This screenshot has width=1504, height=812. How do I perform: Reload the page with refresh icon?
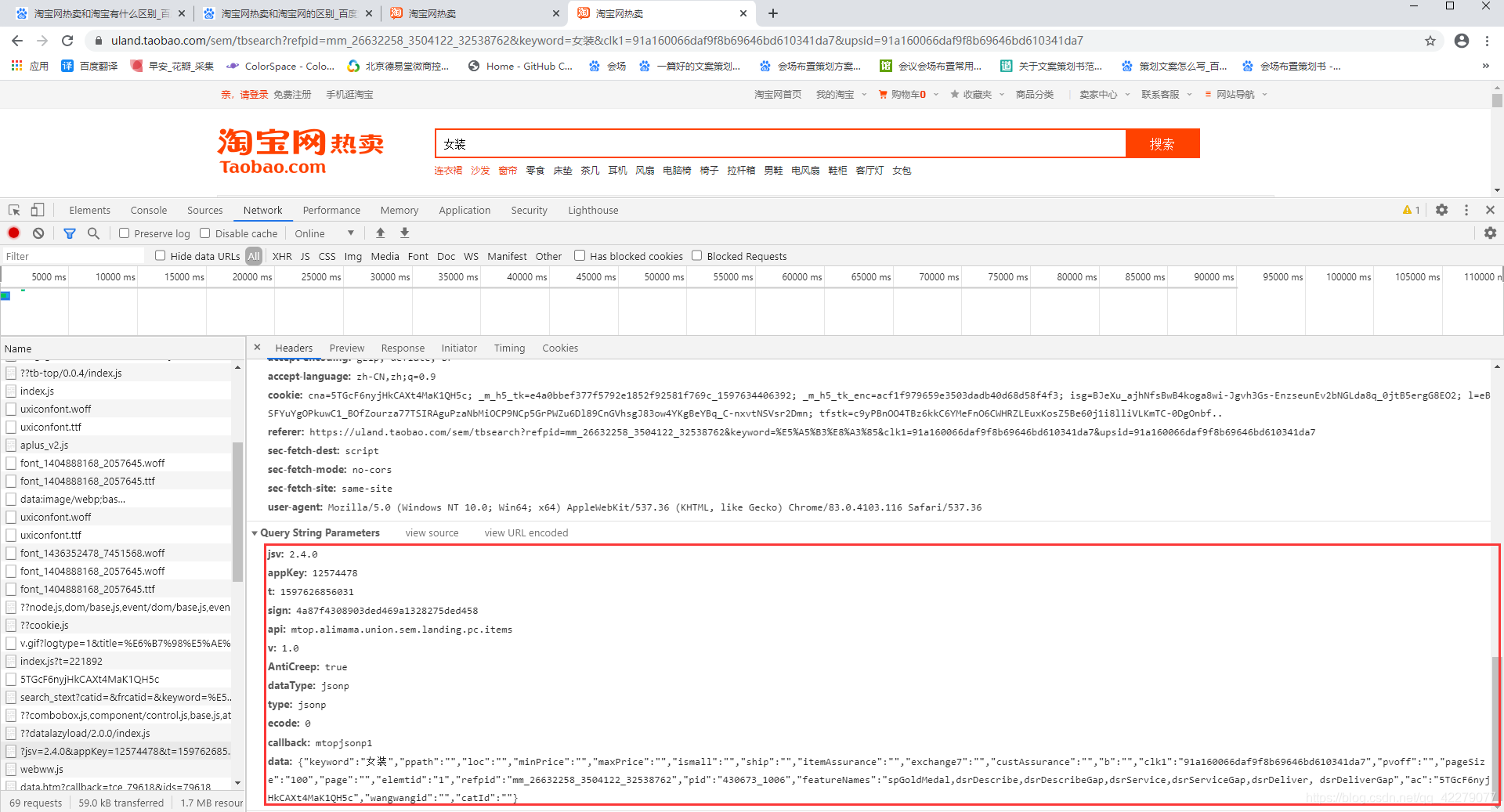point(67,41)
